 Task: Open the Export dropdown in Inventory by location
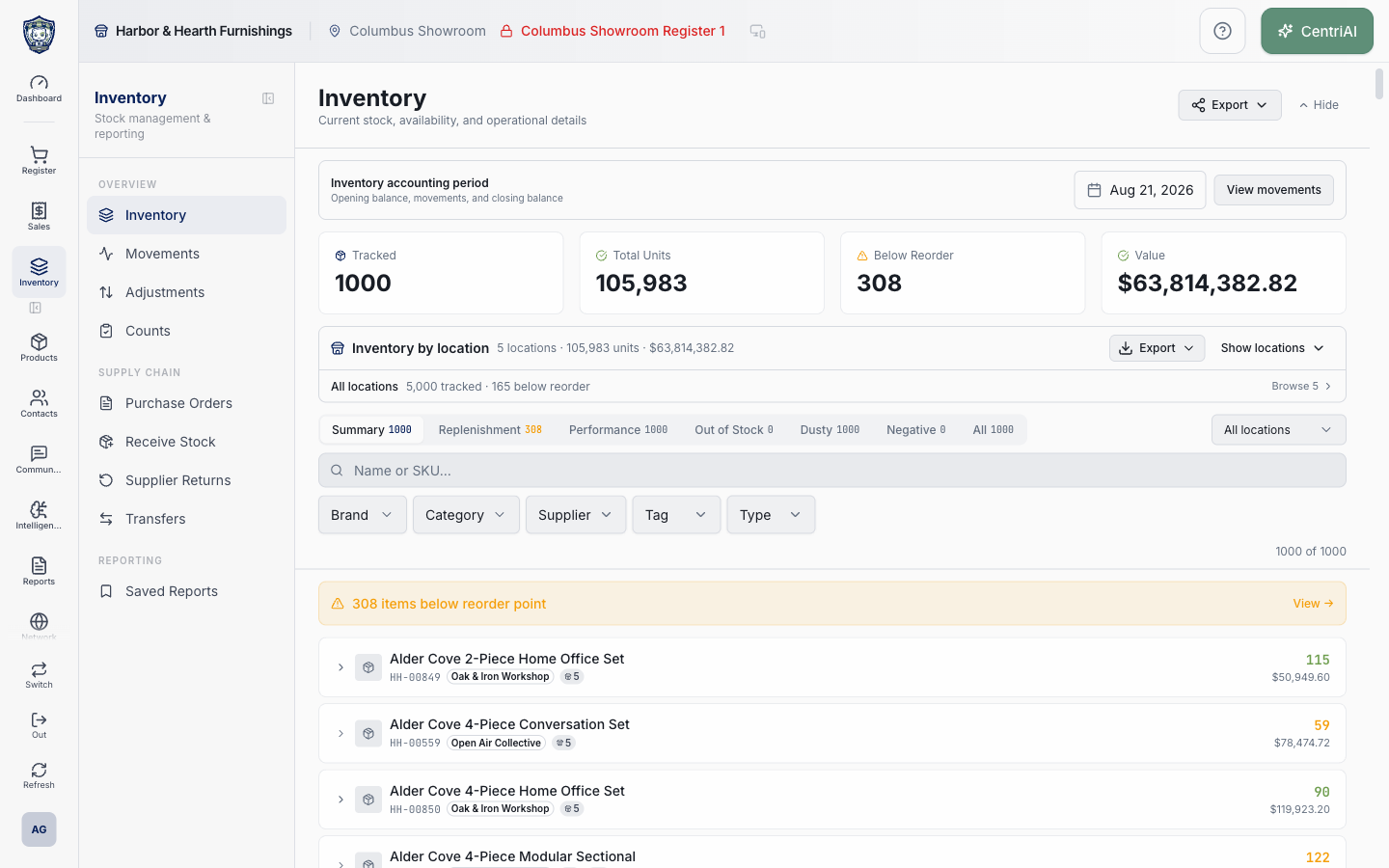pos(1157,348)
